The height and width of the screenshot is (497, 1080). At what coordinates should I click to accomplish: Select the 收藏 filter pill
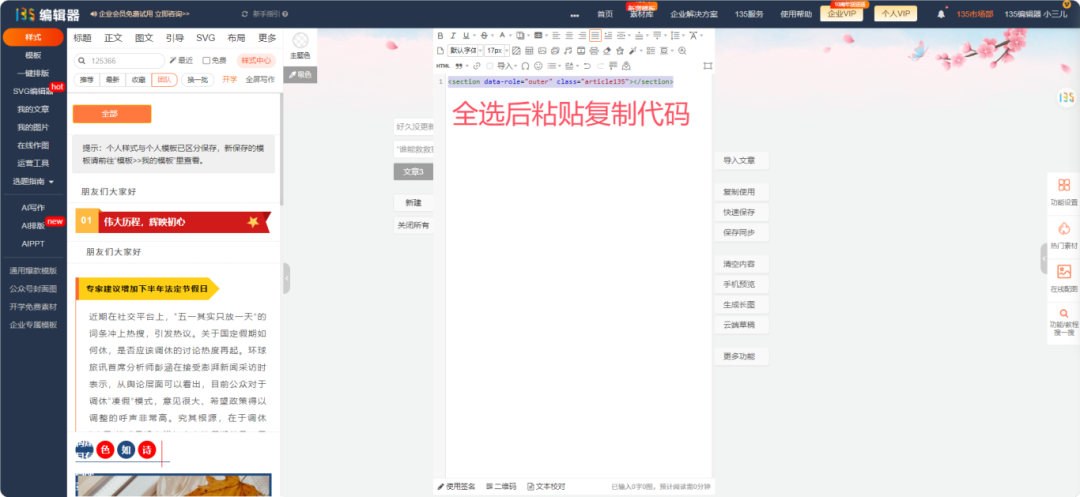tap(138, 80)
